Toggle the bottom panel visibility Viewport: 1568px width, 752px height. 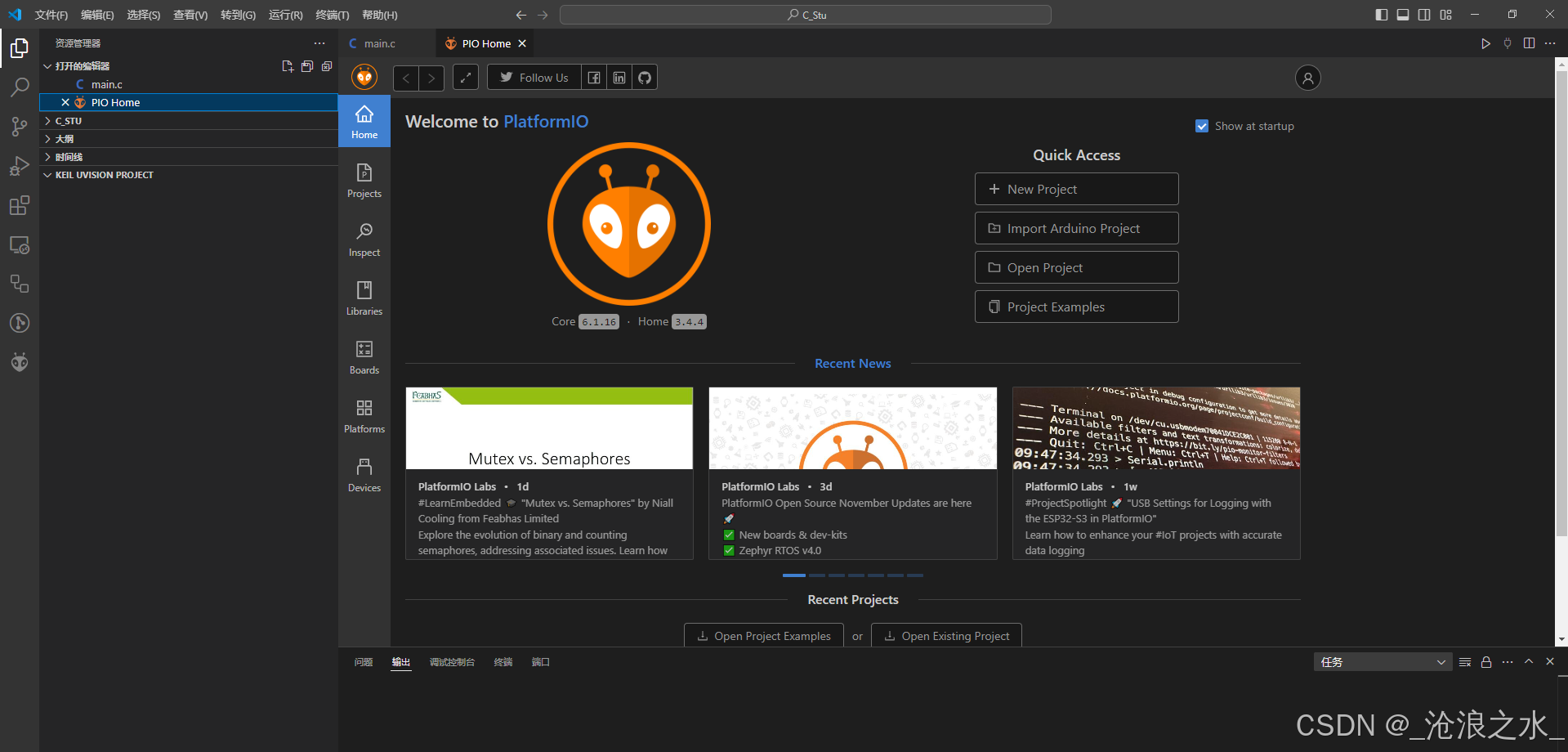[x=1403, y=15]
